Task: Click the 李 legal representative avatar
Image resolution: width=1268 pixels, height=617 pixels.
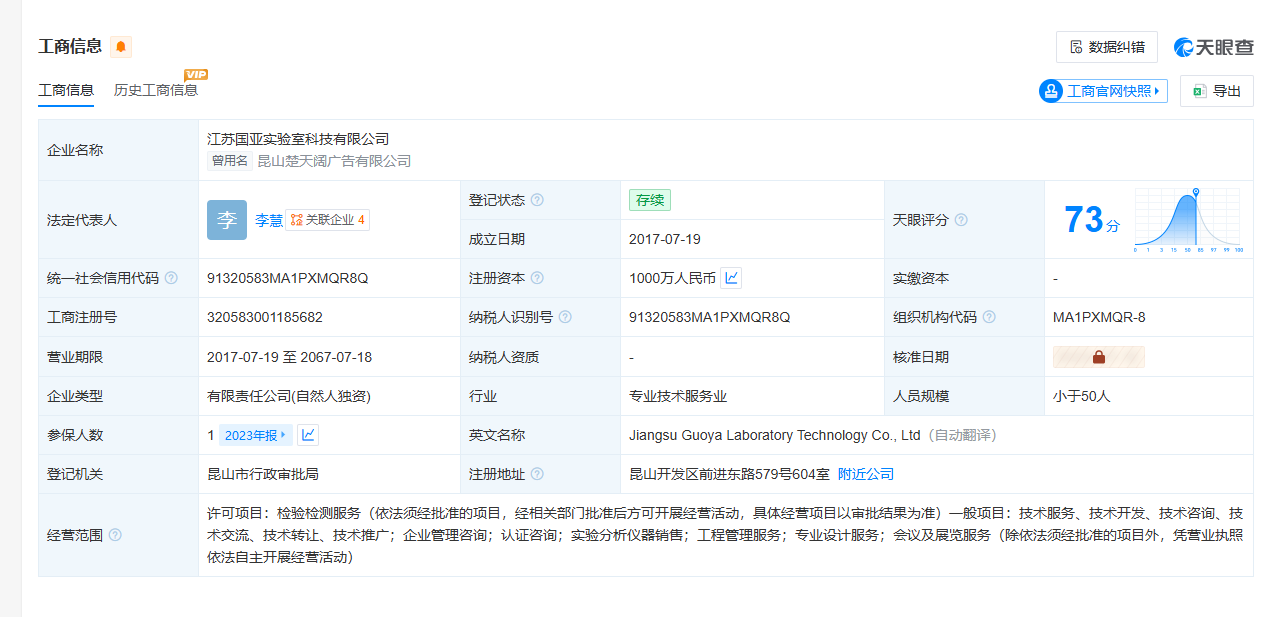Action: [226, 220]
